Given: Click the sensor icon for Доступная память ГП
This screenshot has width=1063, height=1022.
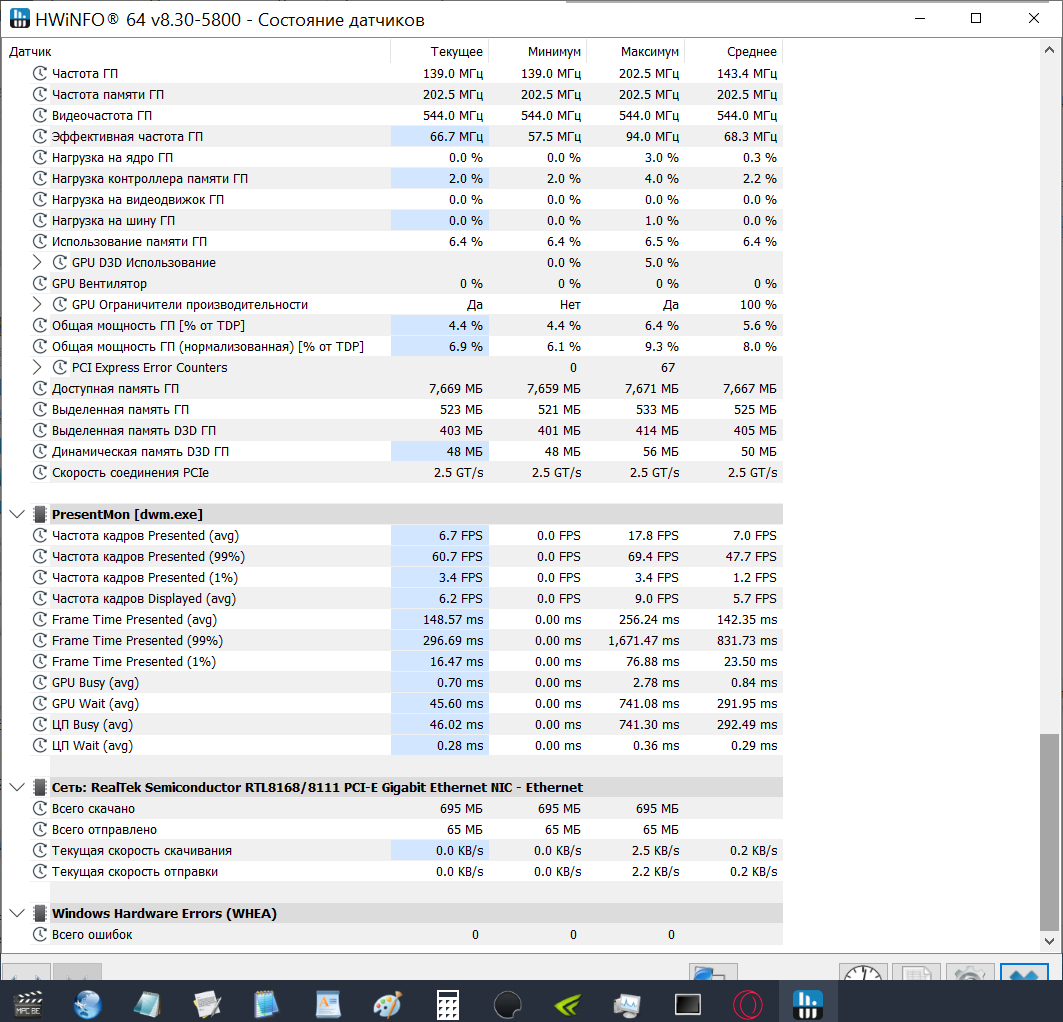Looking at the screenshot, I should (40, 388).
